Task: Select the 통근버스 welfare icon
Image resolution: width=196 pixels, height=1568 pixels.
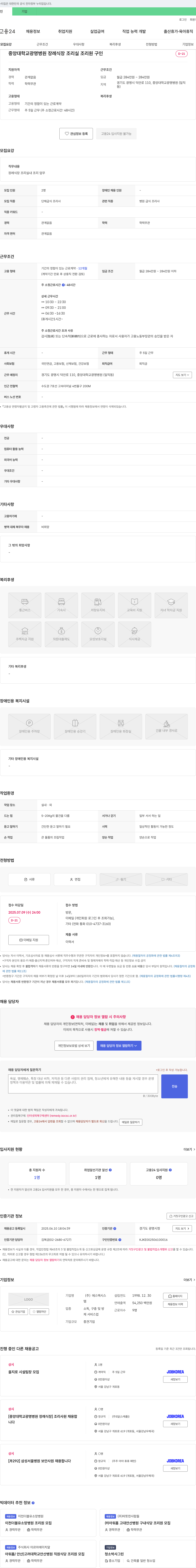Action: coord(25,605)
